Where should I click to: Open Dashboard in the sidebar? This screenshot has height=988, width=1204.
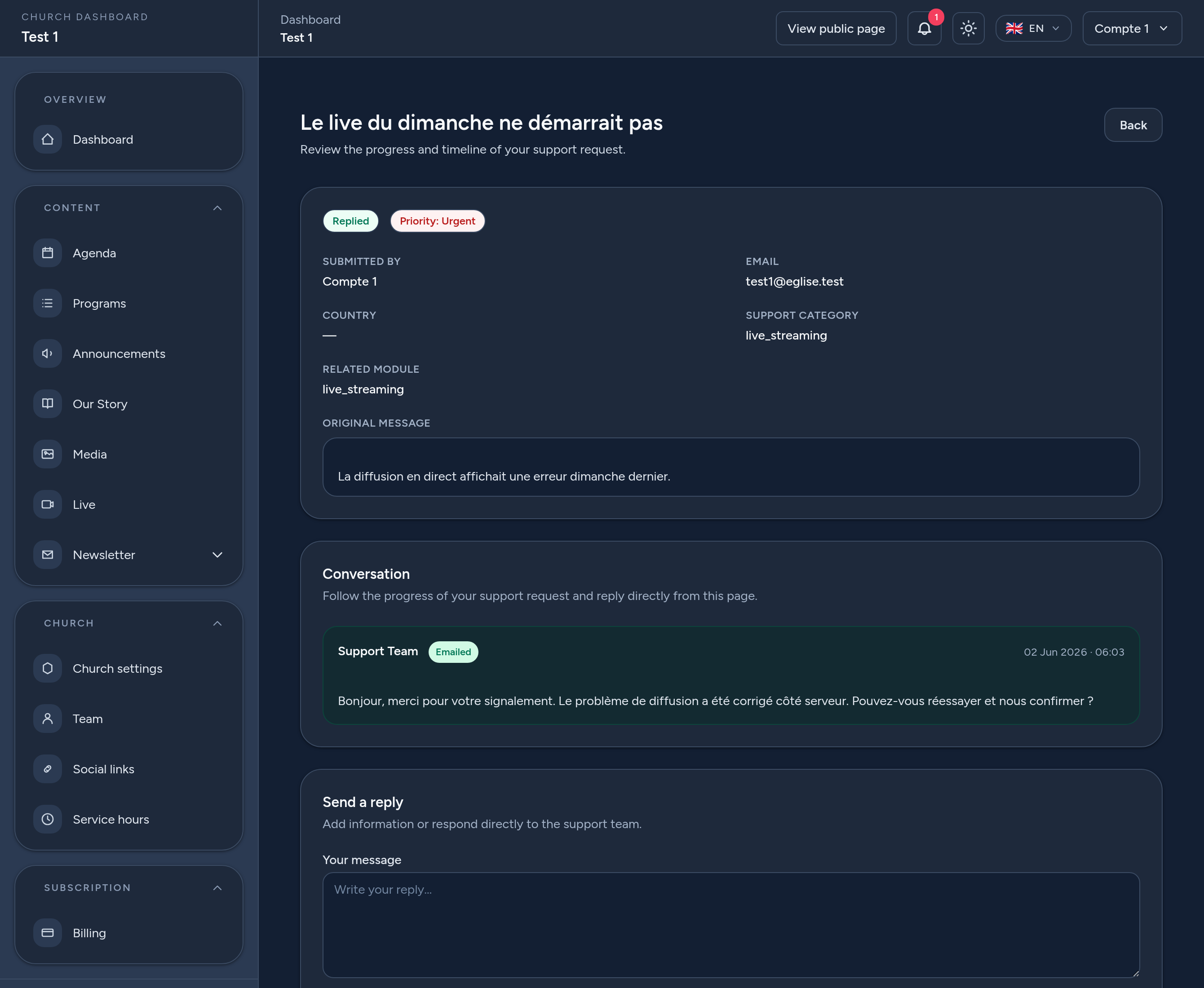128,139
